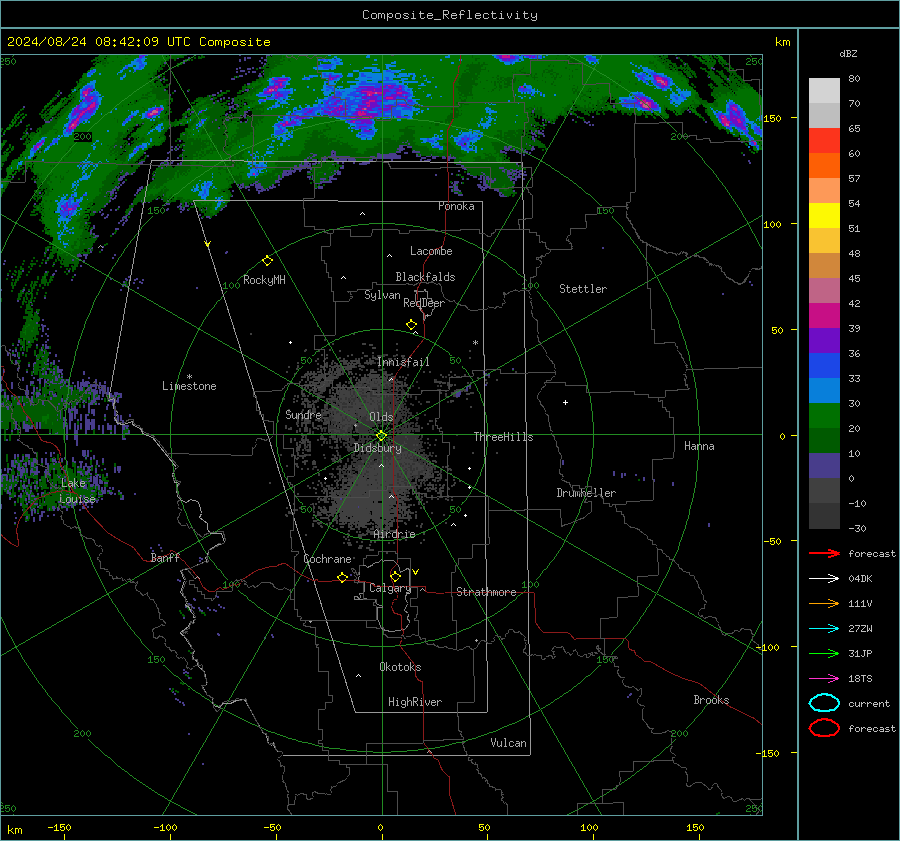This screenshot has width=900, height=841.
Task: Click the lightest gray 80-70 dBZ swatch
Action: pos(824,91)
